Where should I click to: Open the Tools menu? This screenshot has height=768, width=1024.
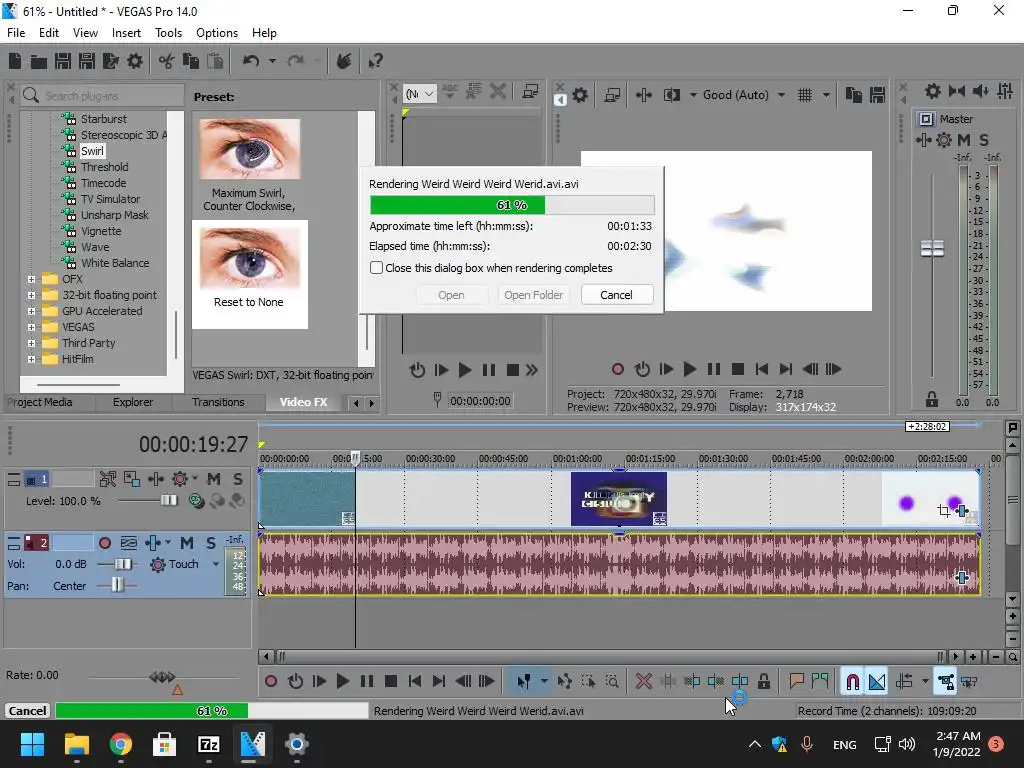click(x=168, y=33)
